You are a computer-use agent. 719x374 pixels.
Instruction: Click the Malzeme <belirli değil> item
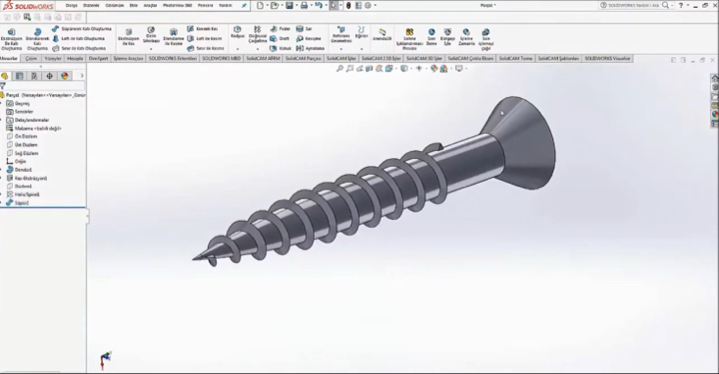pyautogui.click(x=34, y=128)
